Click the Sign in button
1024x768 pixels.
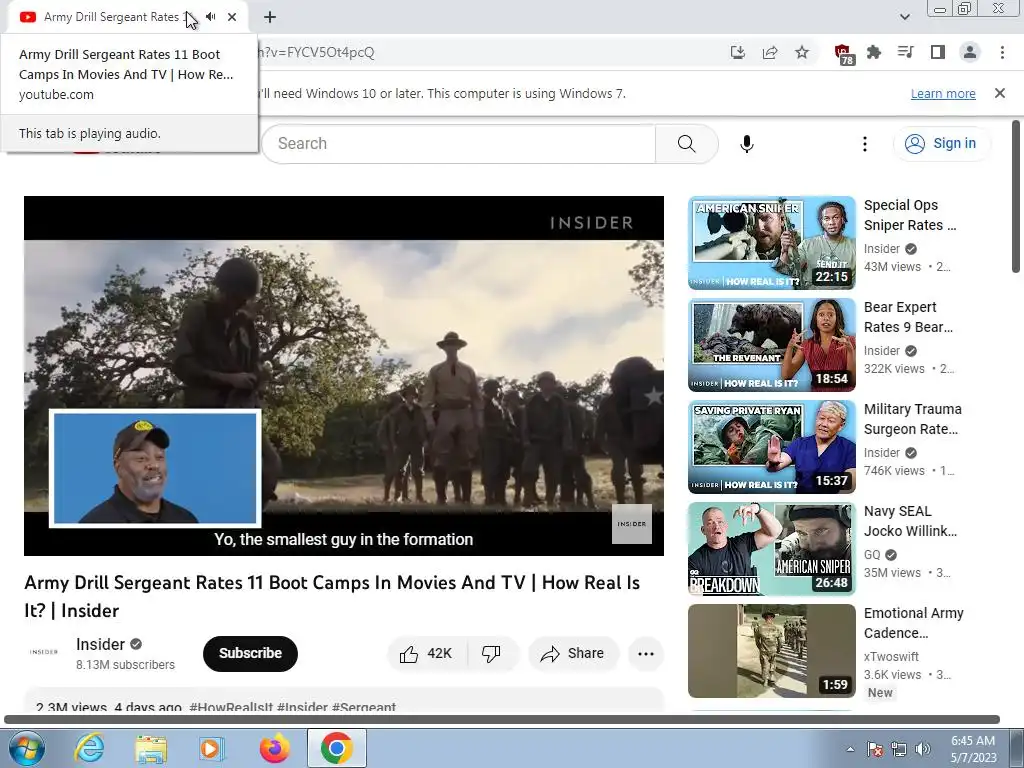(941, 144)
